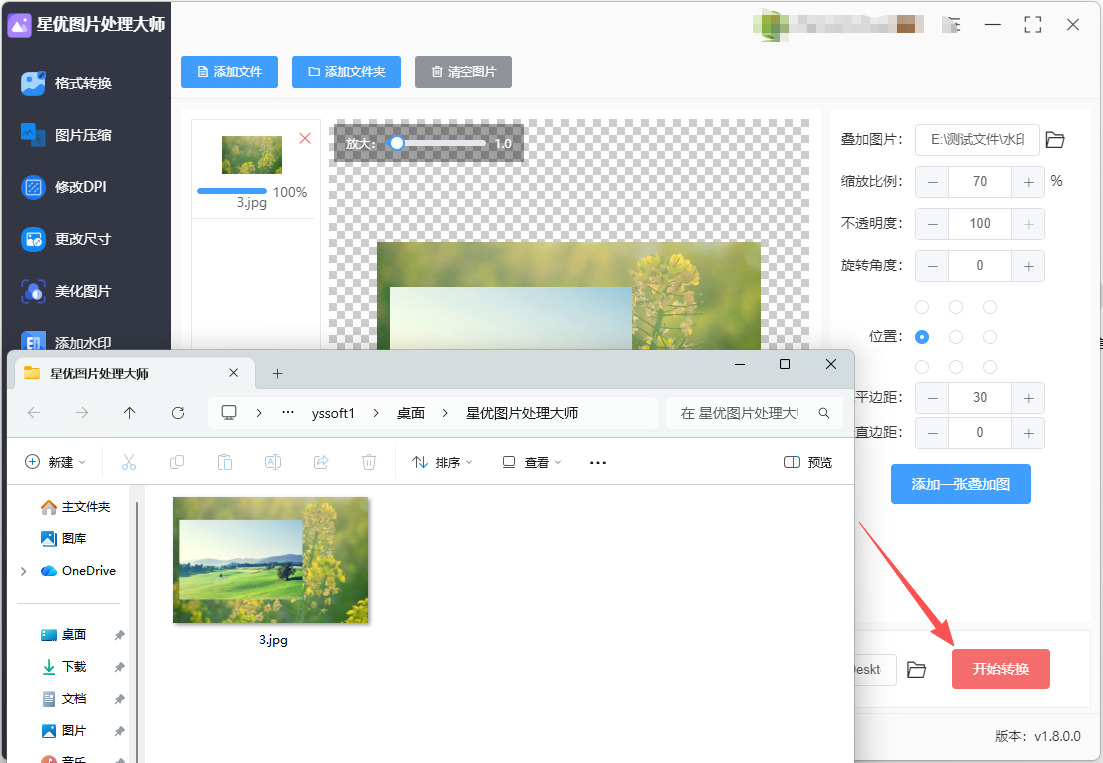The width and height of the screenshot is (1103, 763).
Task: Click the Paste icon in Explorer toolbar
Action: [224, 462]
